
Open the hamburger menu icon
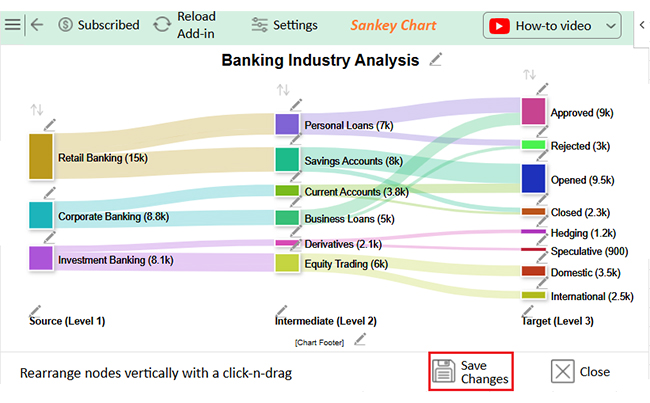pyautogui.click(x=13, y=25)
